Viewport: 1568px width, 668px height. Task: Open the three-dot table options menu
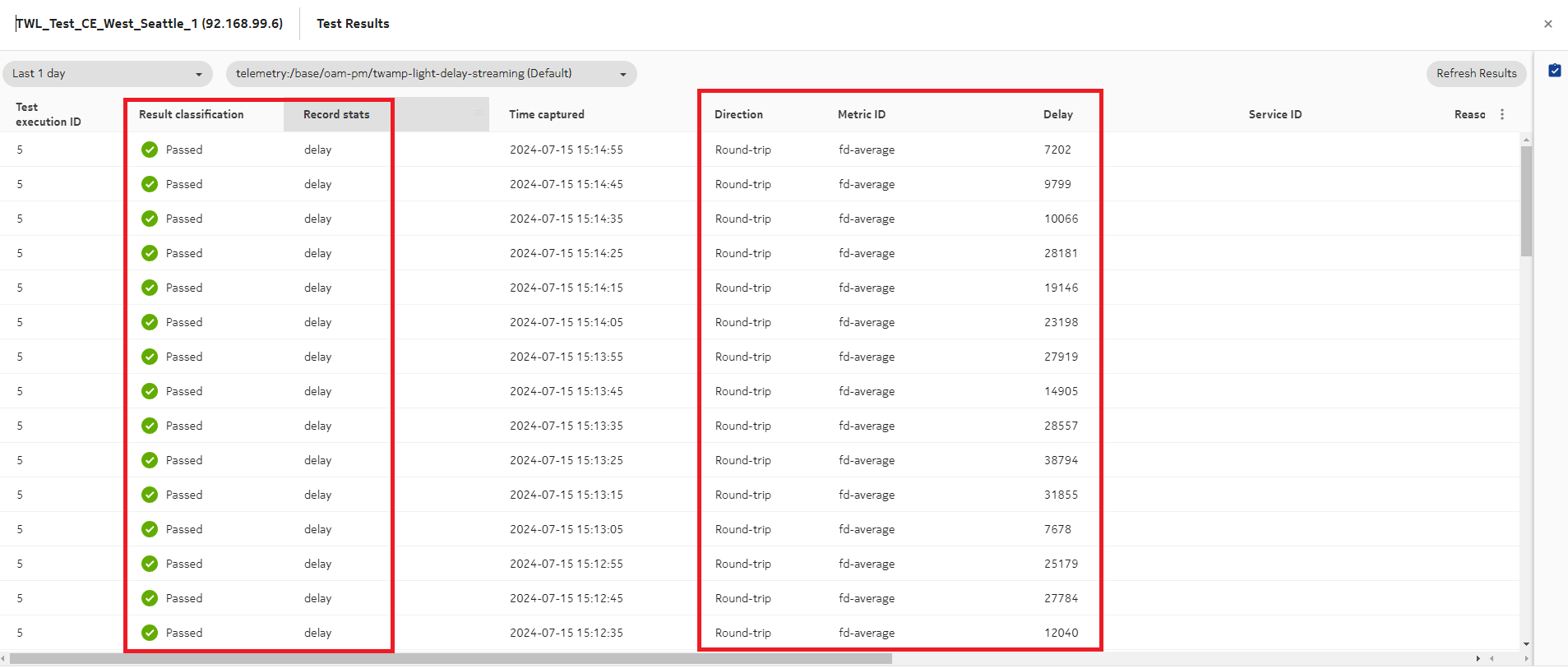click(1502, 114)
